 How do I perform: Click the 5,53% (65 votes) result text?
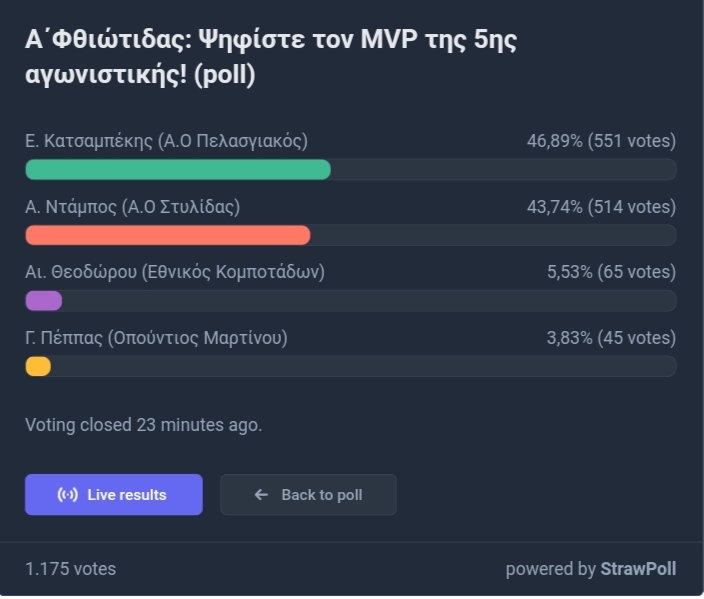click(612, 272)
